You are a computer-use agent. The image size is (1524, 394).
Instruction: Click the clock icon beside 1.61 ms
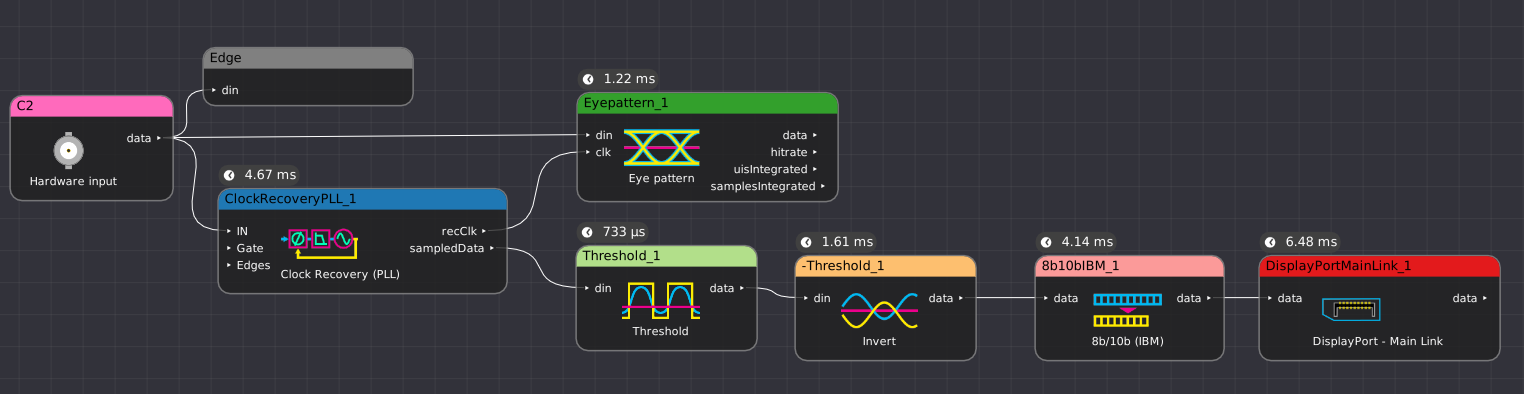[806, 242]
